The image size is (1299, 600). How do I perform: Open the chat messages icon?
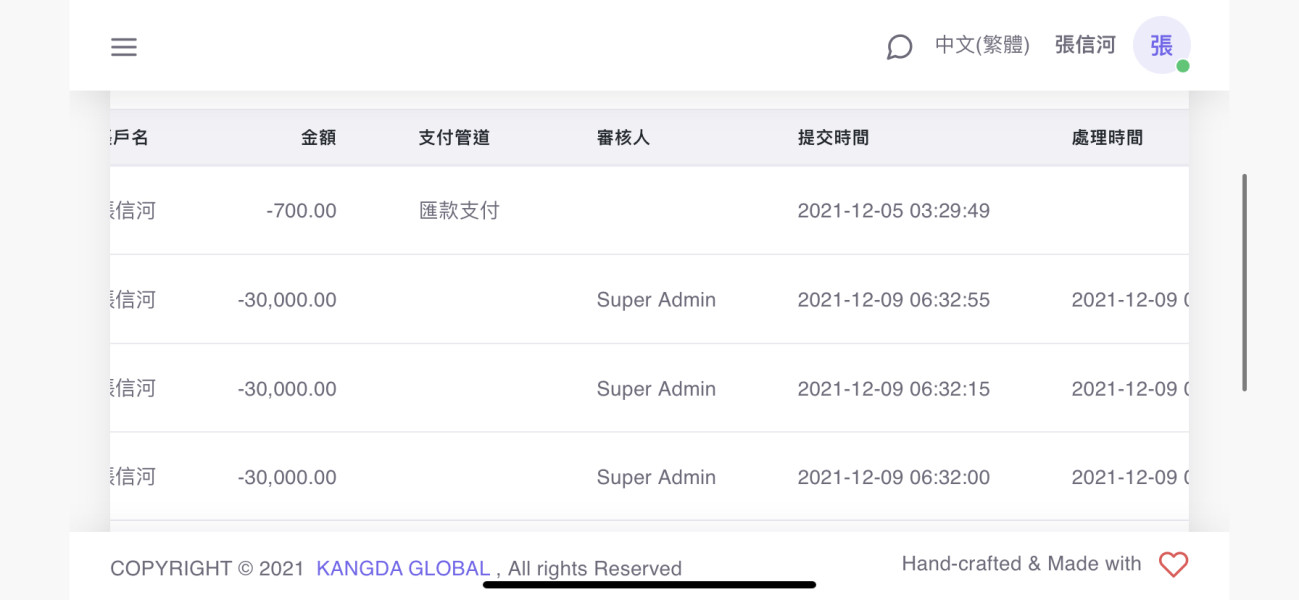point(899,47)
